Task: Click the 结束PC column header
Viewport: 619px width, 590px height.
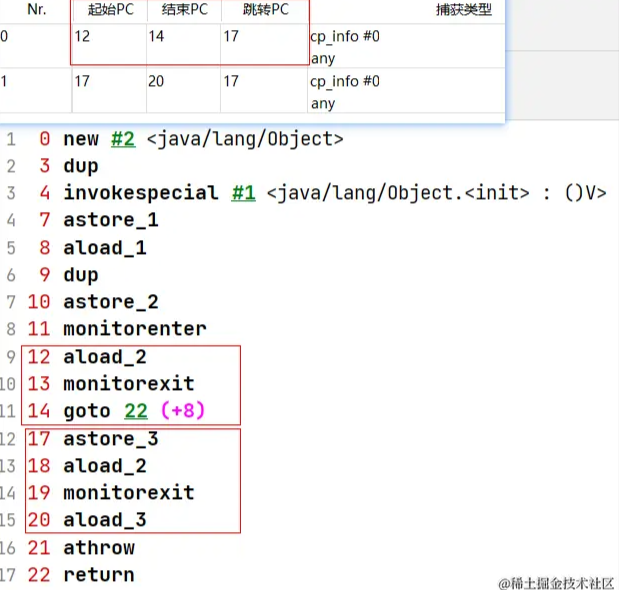Action: coord(185,9)
